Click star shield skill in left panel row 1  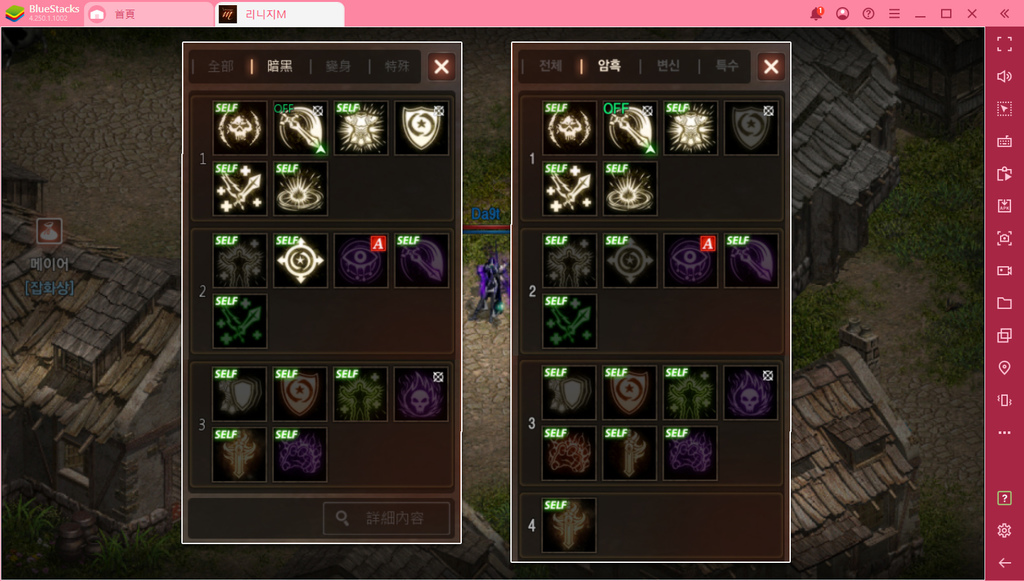tap(421, 128)
